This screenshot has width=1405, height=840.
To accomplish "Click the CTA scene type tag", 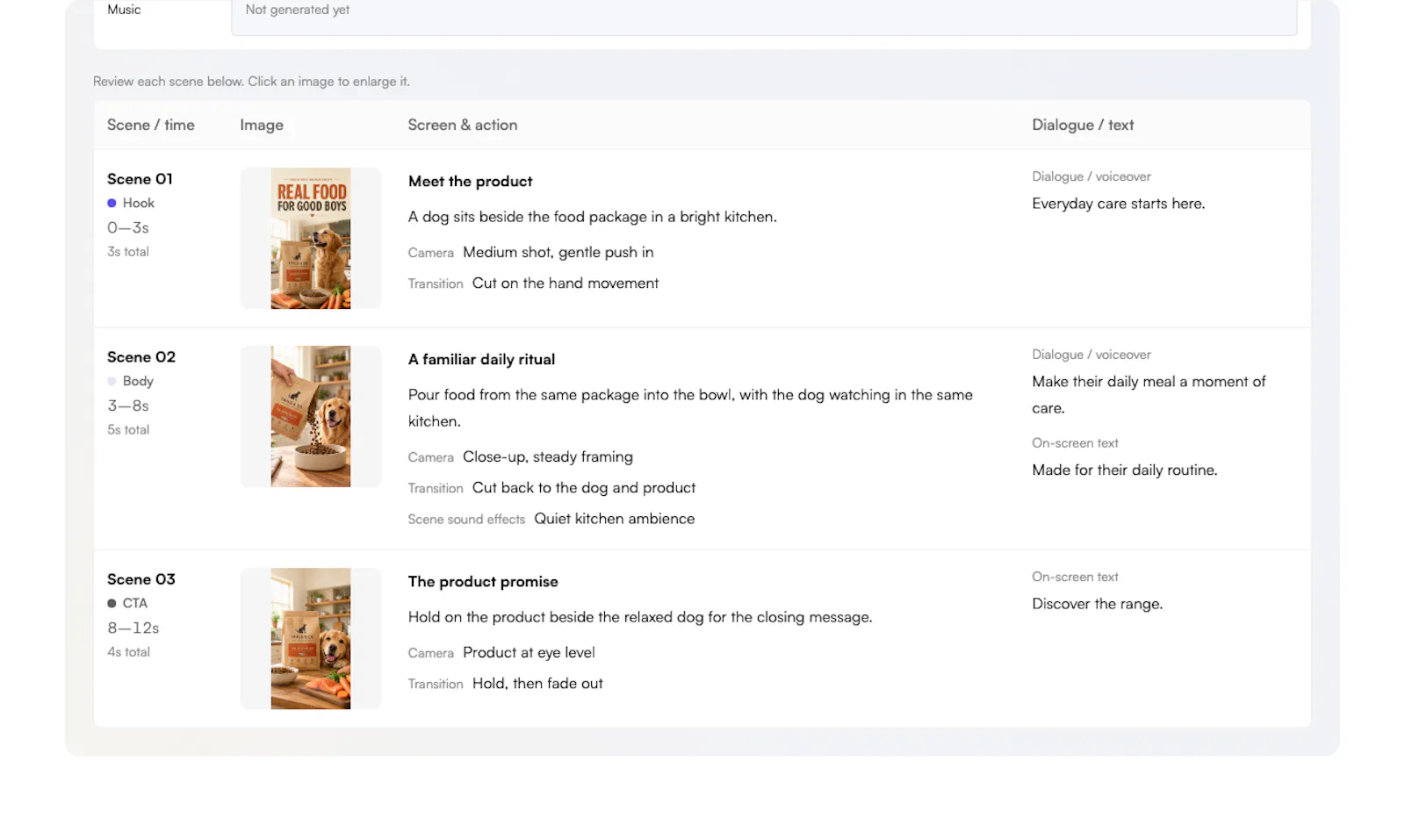I will coord(127,603).
